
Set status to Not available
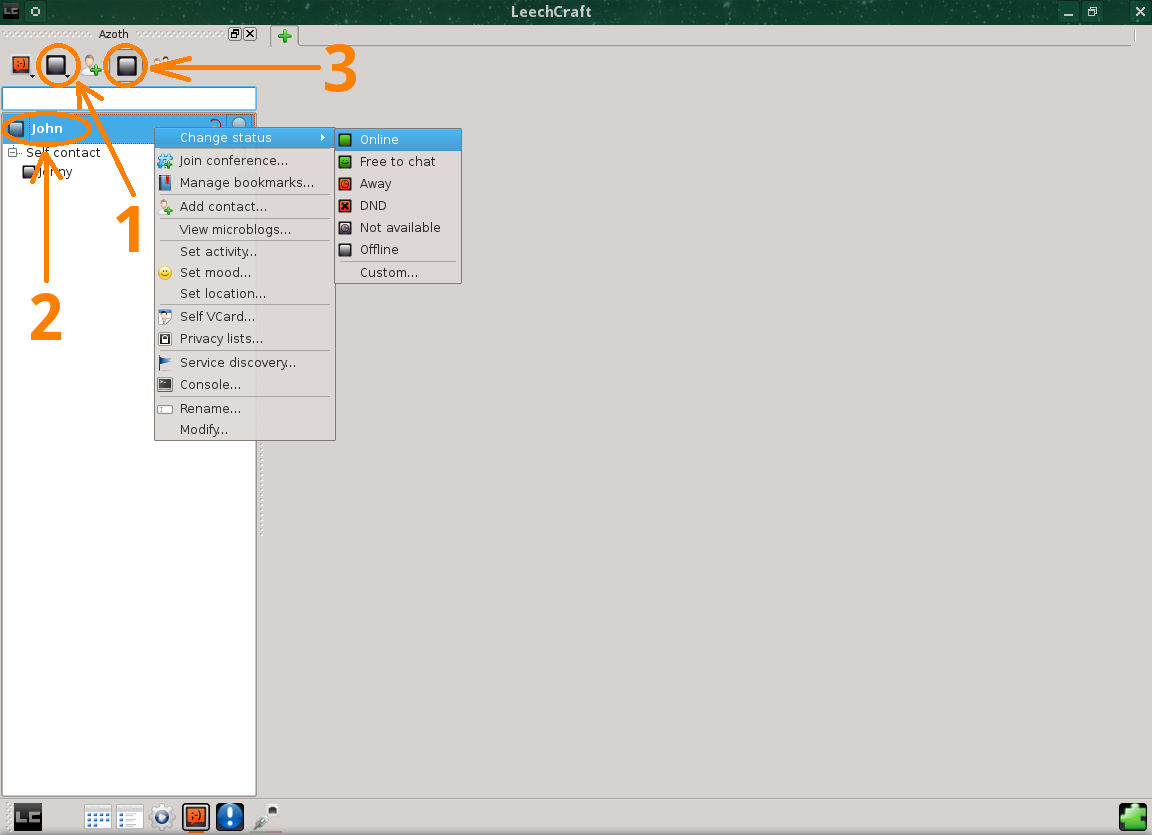click(398, 228)
